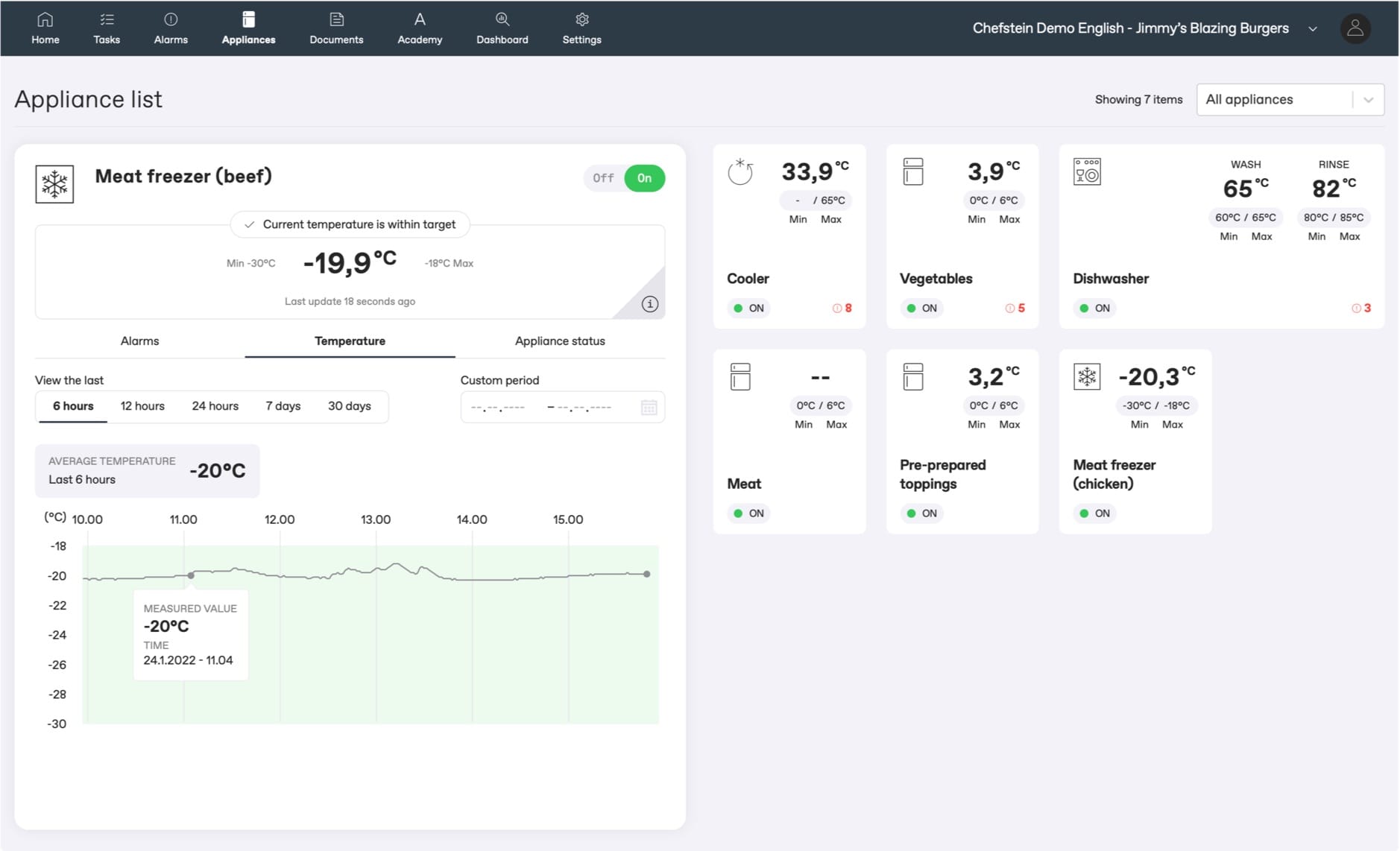Open the Appliances section from top navigation
This screenshot has height=851, width=1400.
pos(248,28)
